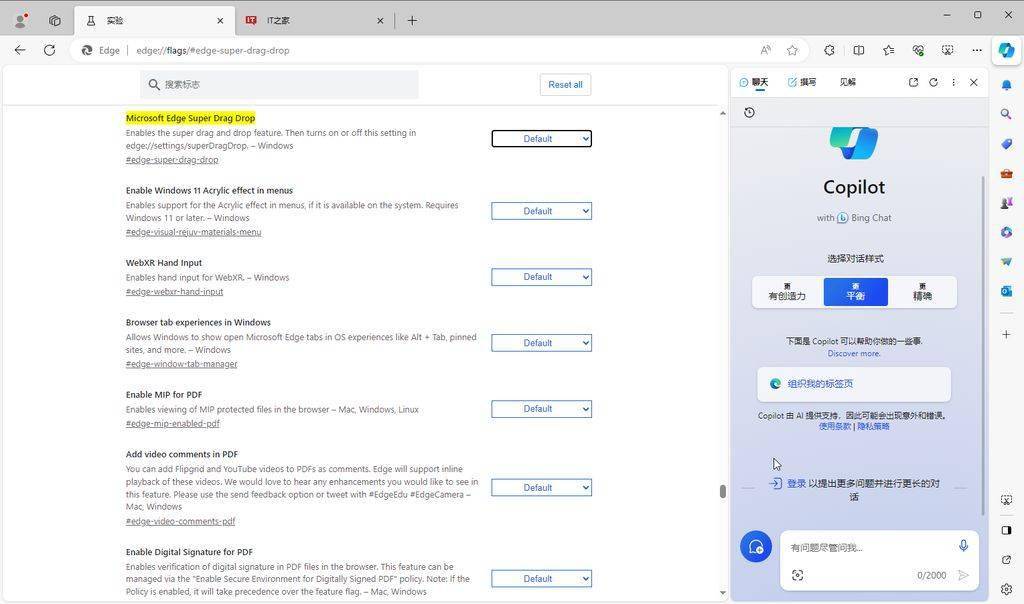Switch to the IT之家 browser tab

tap(310, 20)
